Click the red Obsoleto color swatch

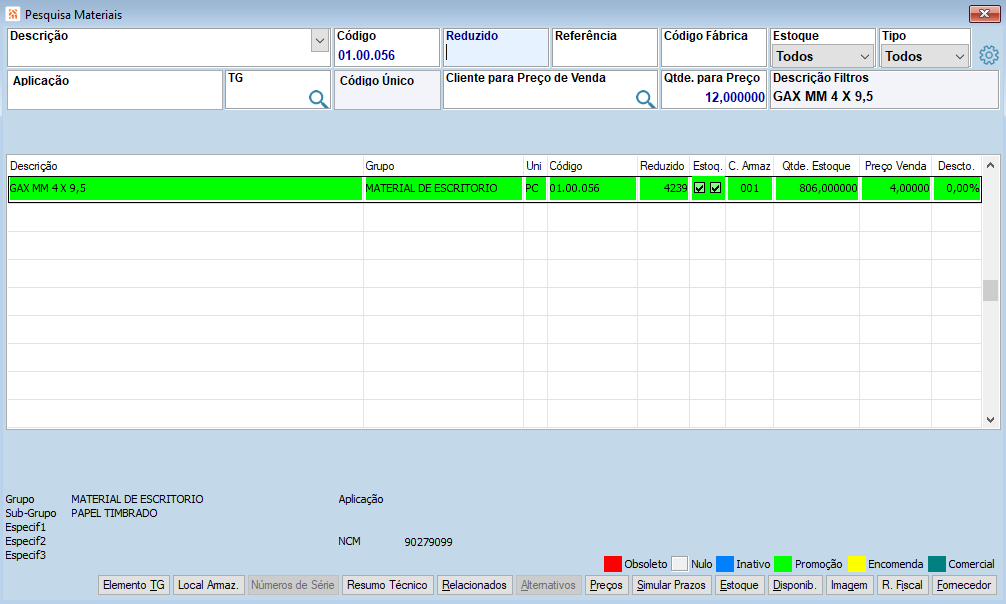tap(613, 564)
